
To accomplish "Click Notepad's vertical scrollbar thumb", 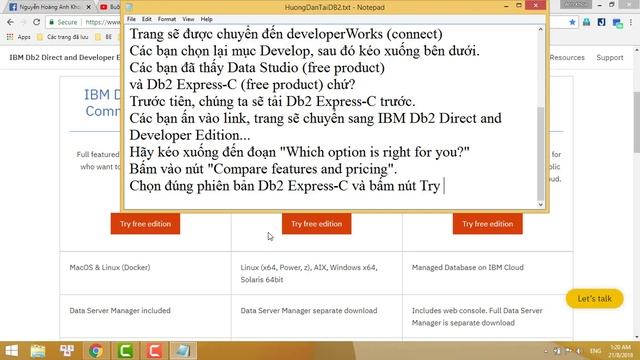I will [540, 154].
